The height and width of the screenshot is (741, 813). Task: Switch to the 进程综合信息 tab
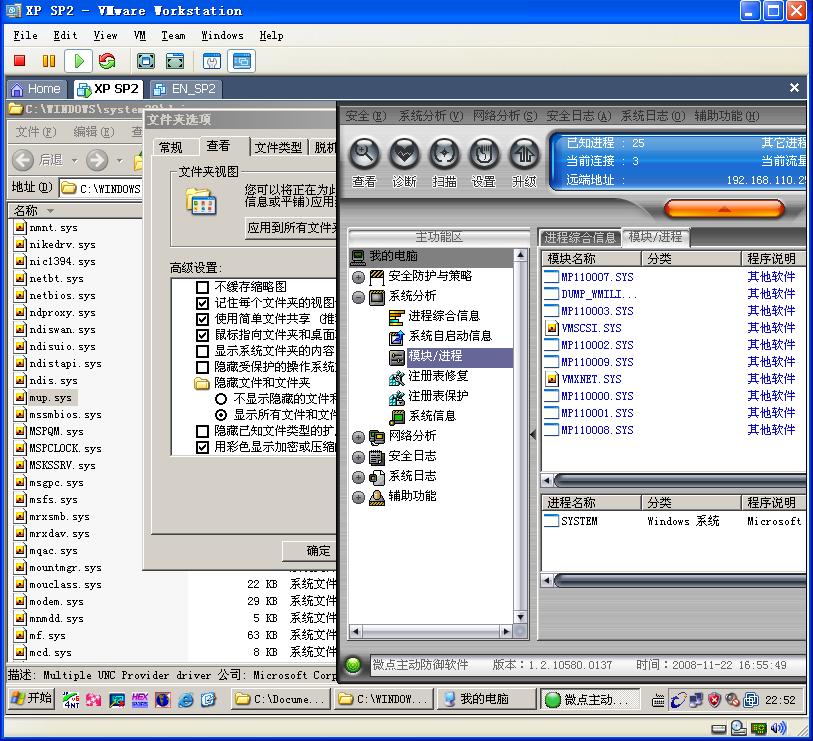580,238
